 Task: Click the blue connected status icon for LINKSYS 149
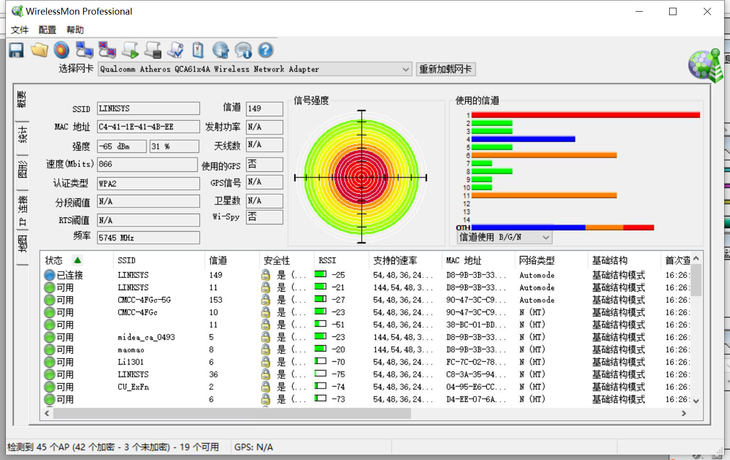[49, 275]
